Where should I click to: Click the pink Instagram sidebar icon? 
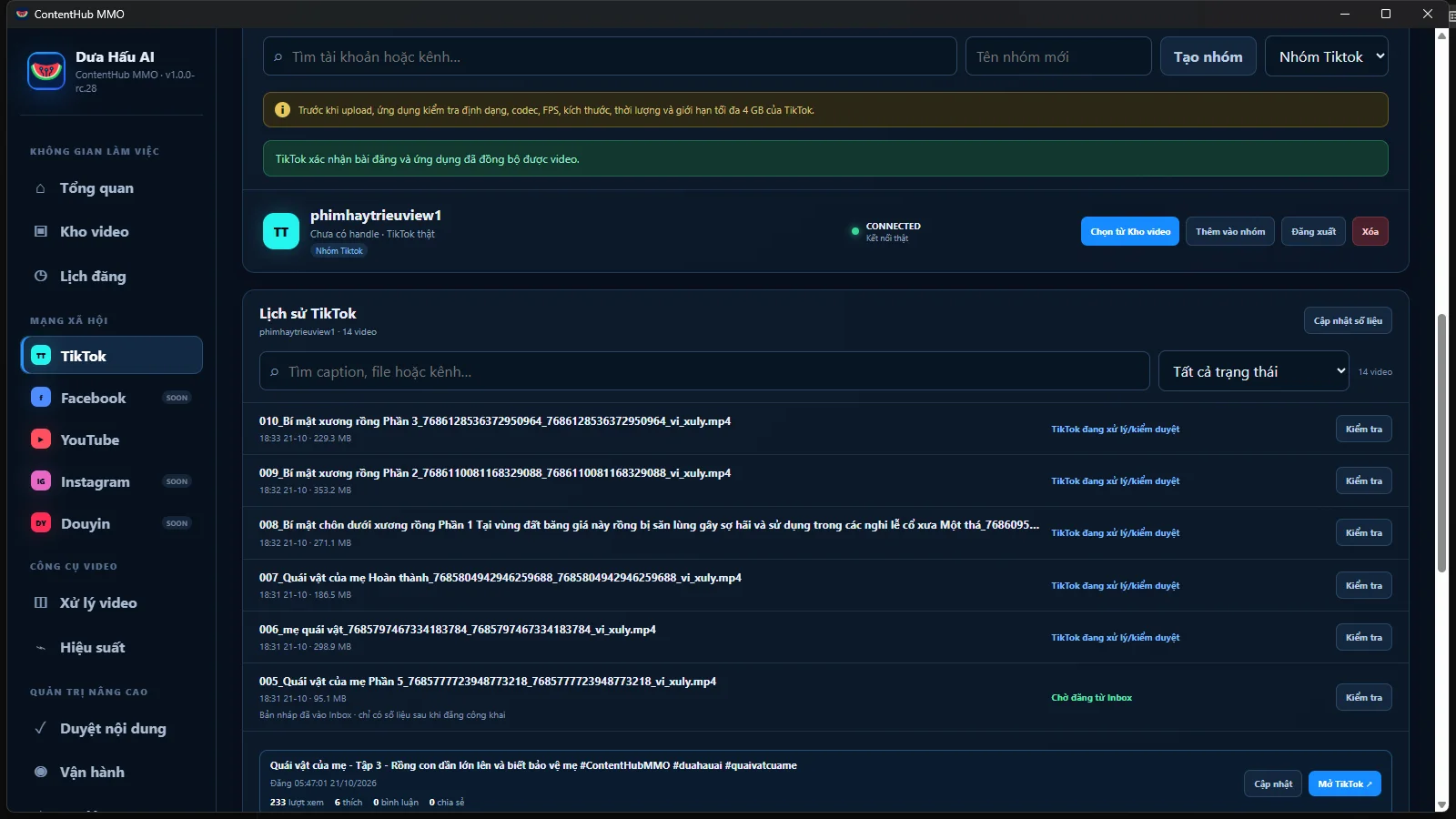pyautogui.click(x=41, y=481)
